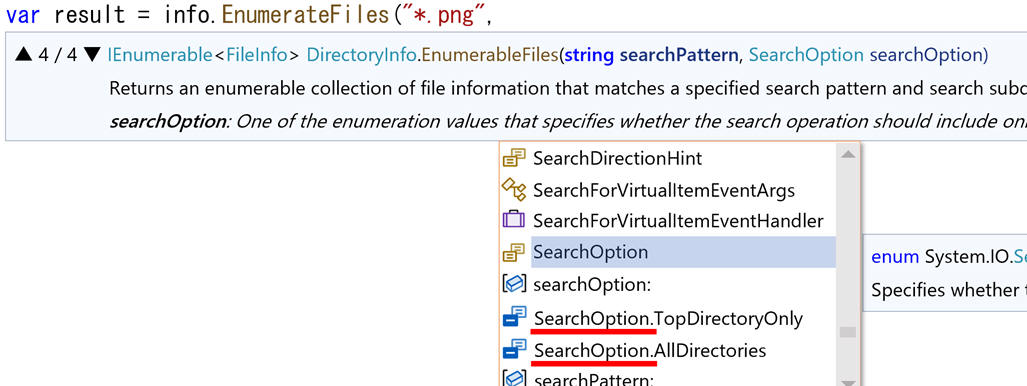Click the "*.png" string in code

(x=442, y=14)
